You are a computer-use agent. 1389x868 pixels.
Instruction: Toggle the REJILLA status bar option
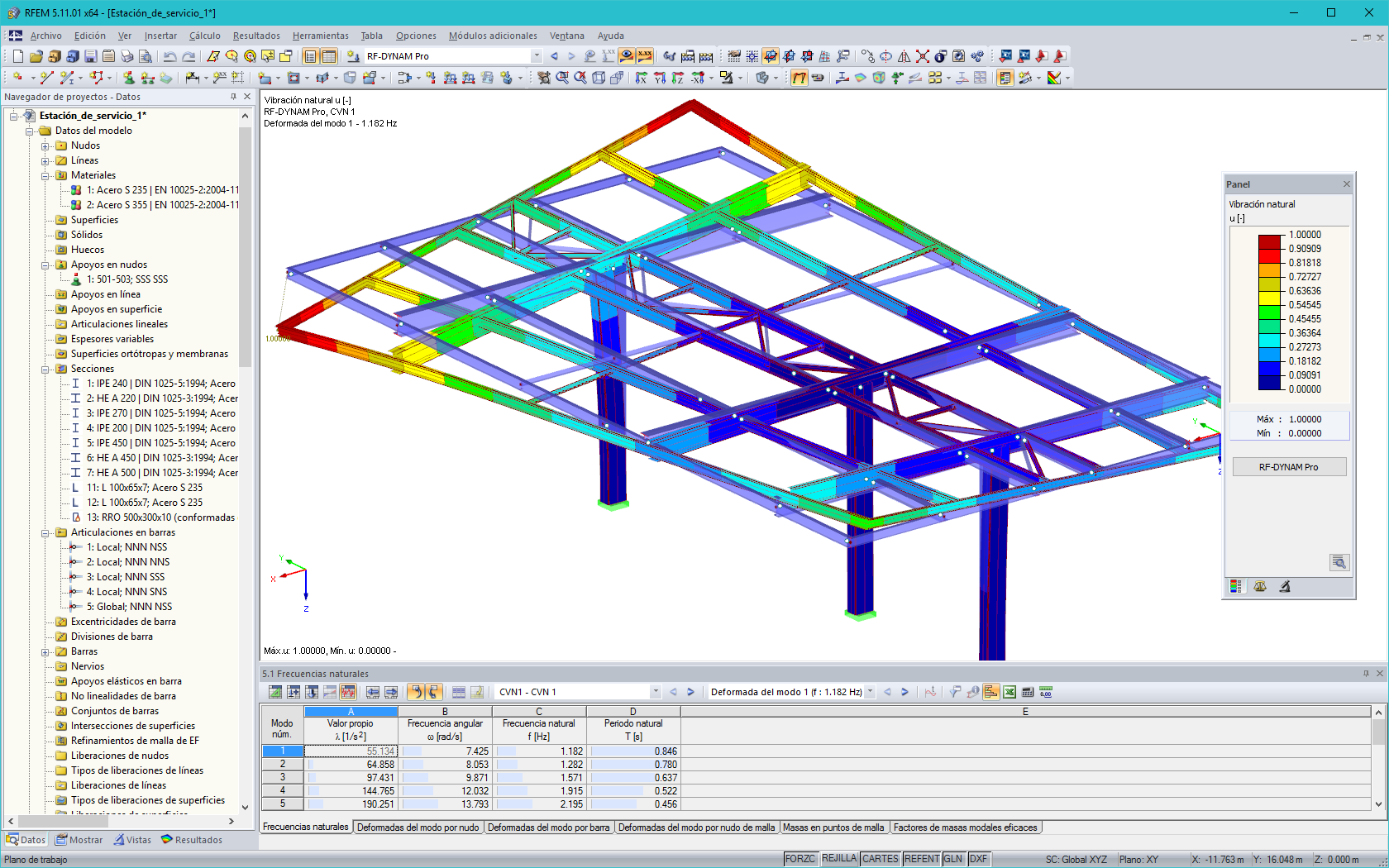coord(838,859)
